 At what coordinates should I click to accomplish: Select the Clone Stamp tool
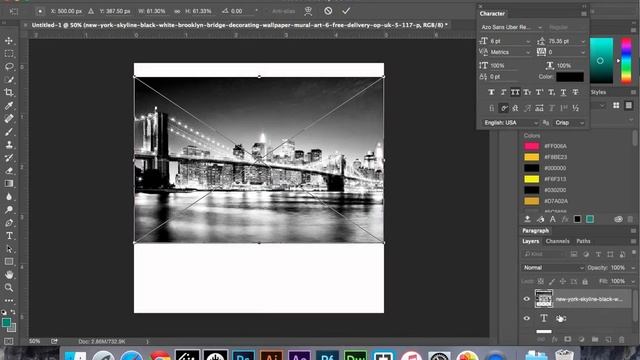pos(9,144)
